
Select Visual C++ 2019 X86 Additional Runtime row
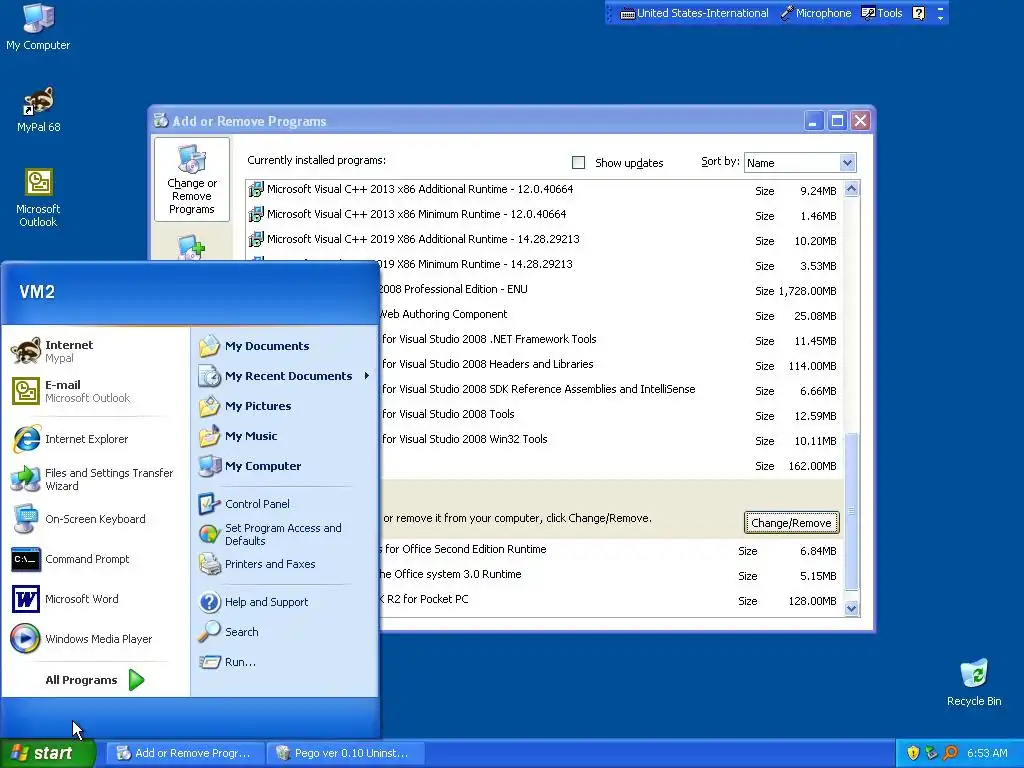545,240
